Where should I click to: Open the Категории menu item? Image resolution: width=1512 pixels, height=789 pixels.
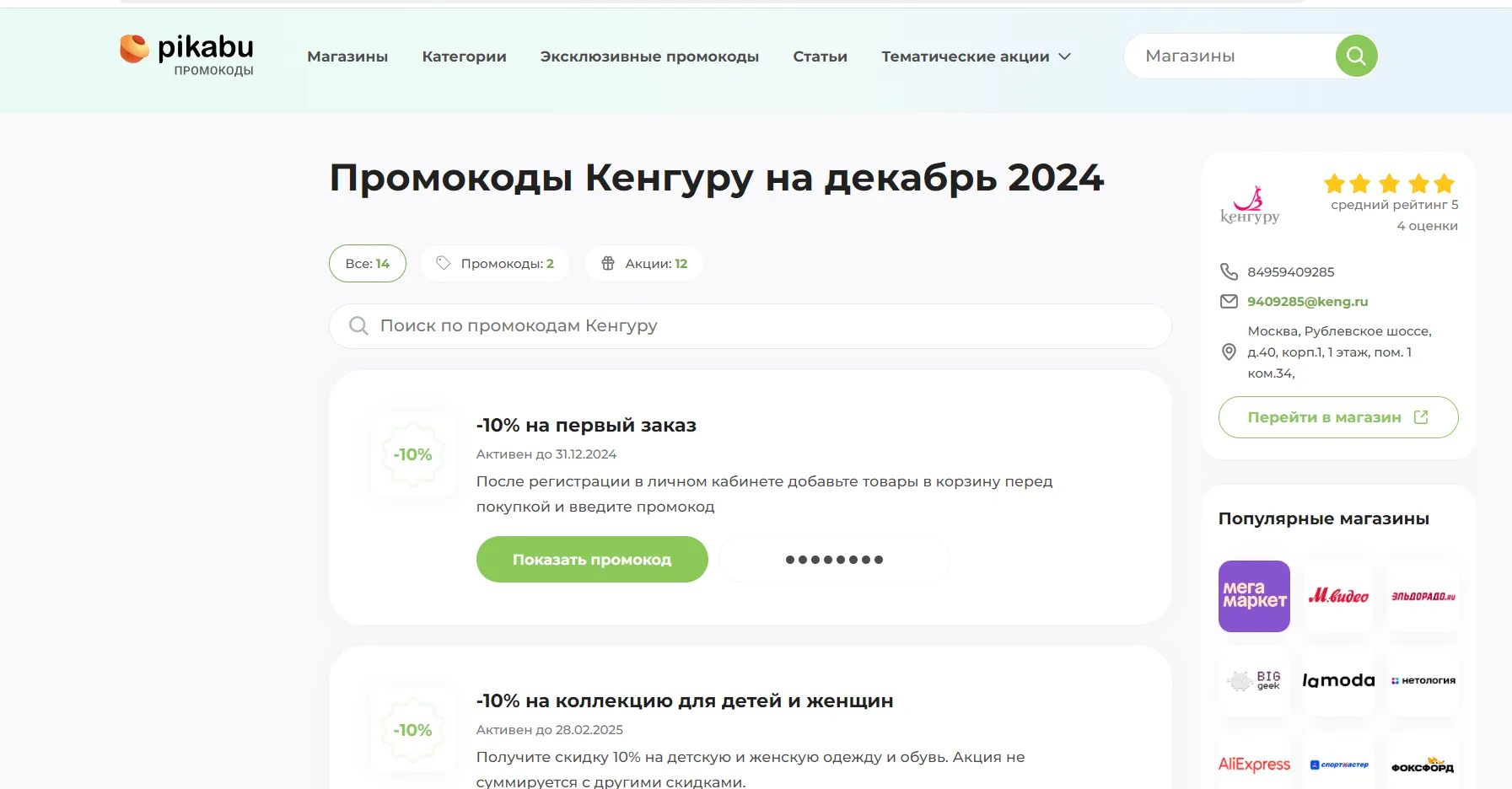pos(464,56)
